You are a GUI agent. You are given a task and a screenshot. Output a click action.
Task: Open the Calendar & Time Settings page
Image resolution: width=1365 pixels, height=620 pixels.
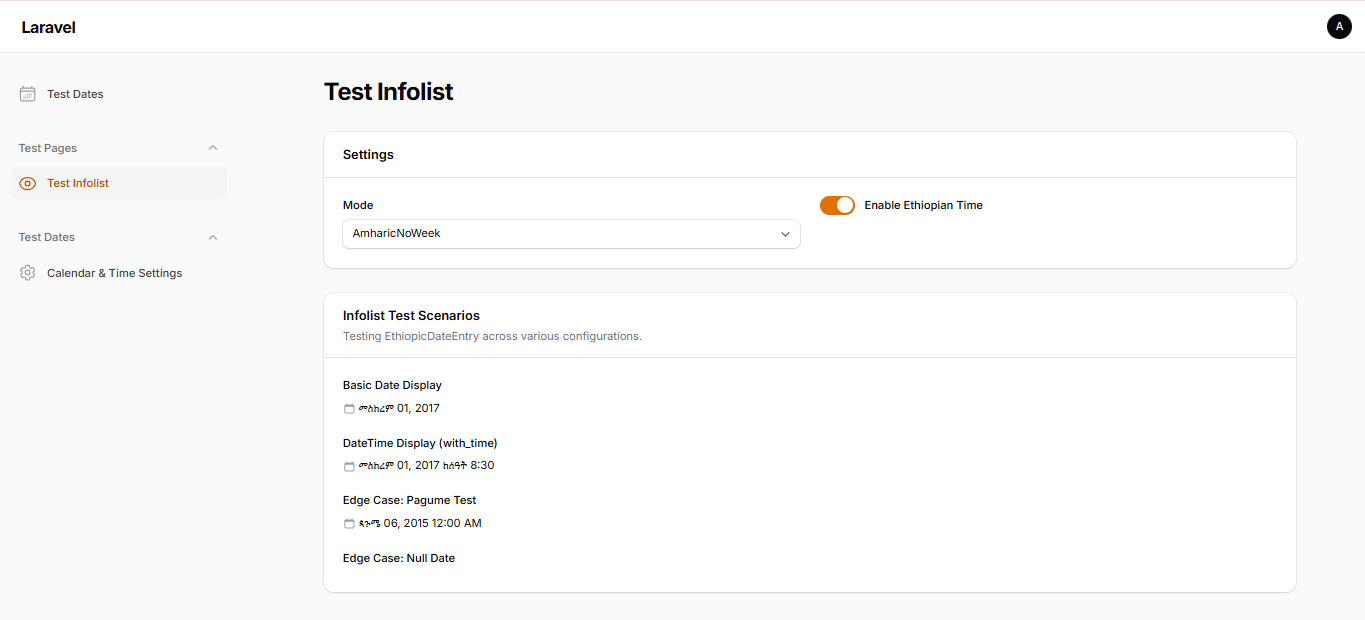point(114,272)
